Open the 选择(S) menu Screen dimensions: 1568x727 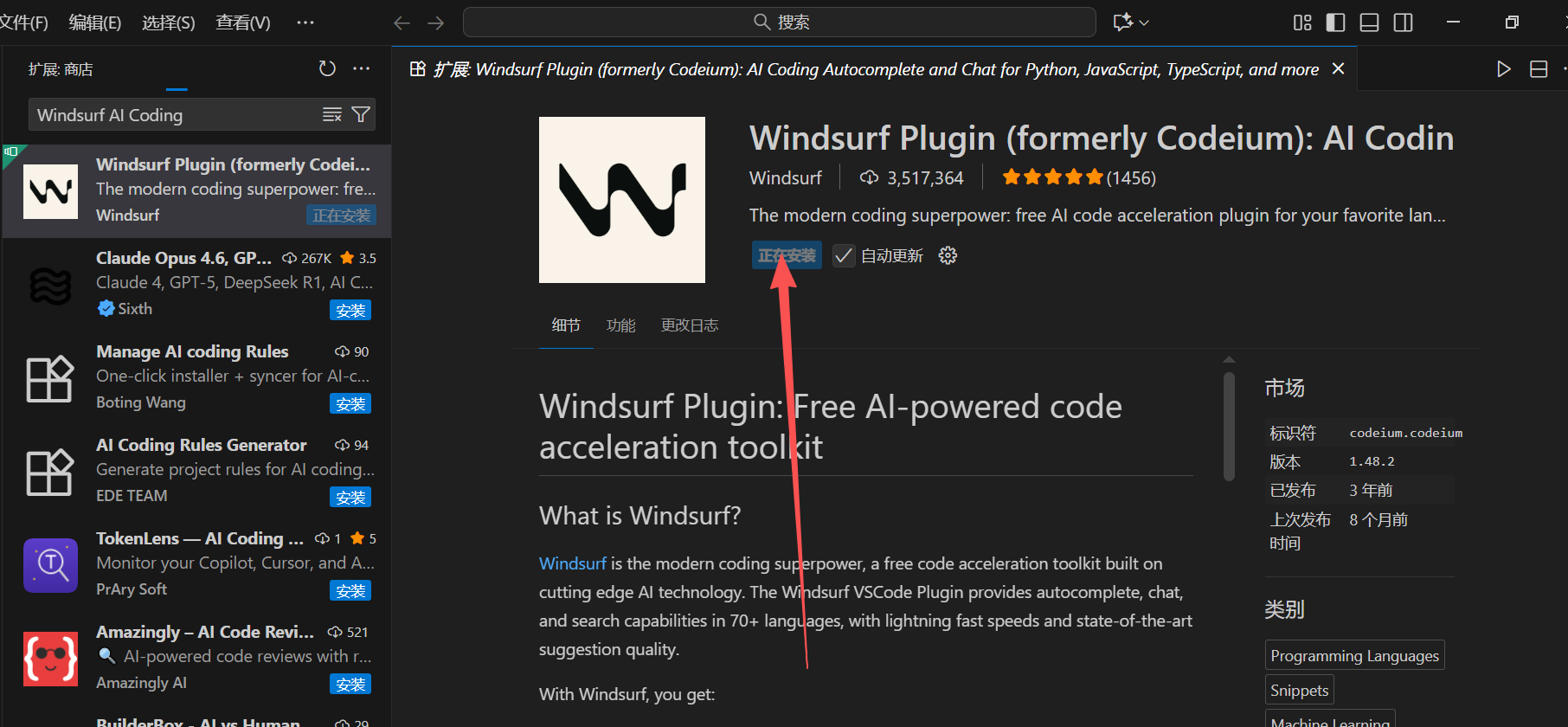pos(169,23)
